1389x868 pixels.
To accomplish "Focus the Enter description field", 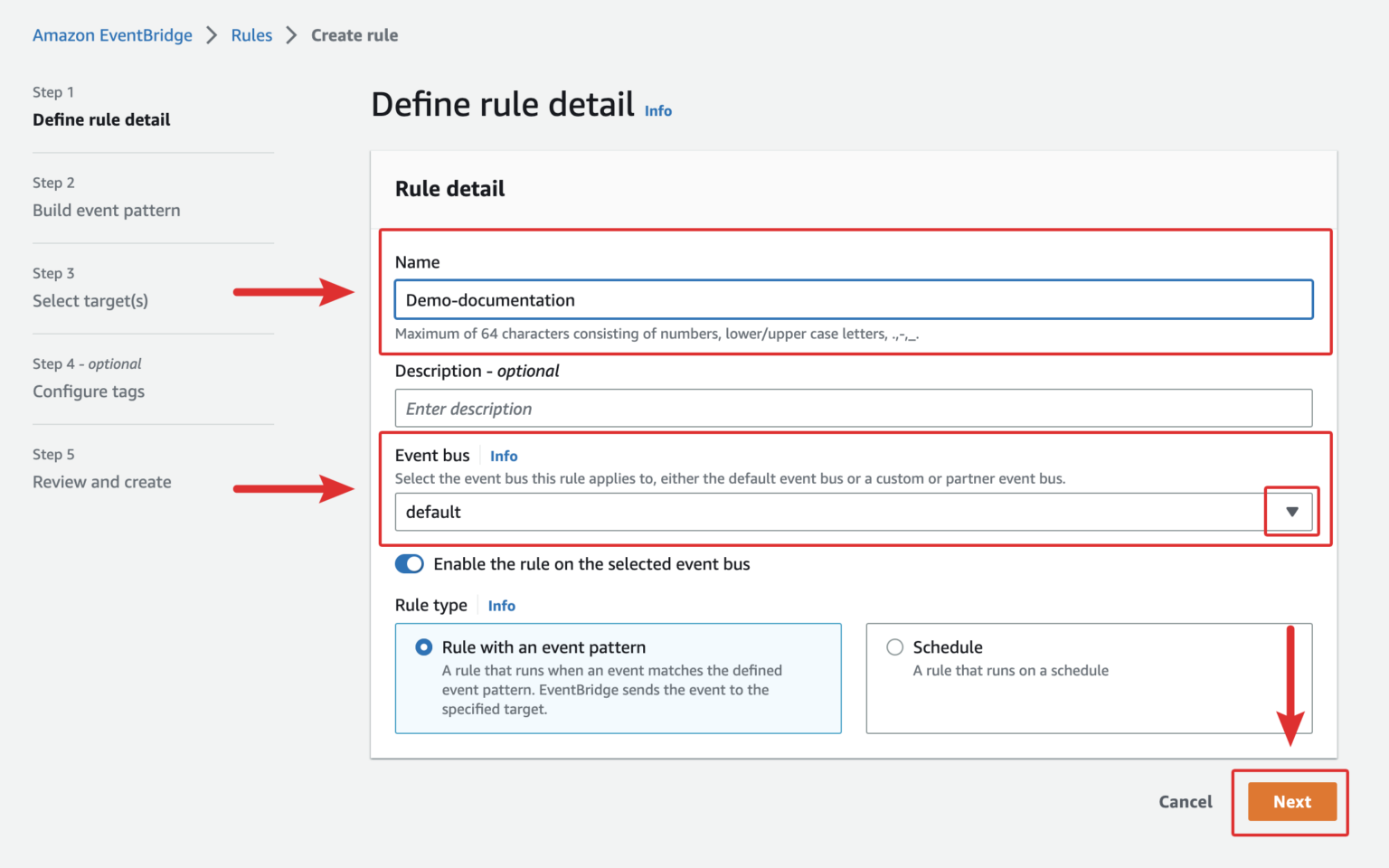I will point(814,408).
